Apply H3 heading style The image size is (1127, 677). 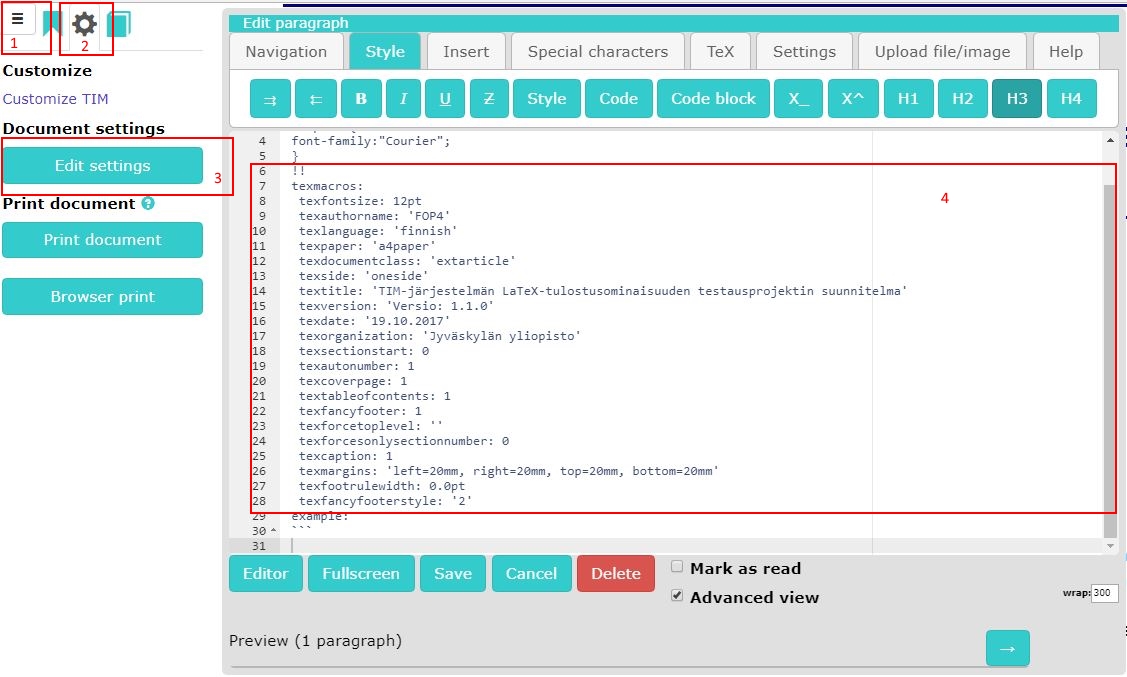click(x=1017, y=98)
